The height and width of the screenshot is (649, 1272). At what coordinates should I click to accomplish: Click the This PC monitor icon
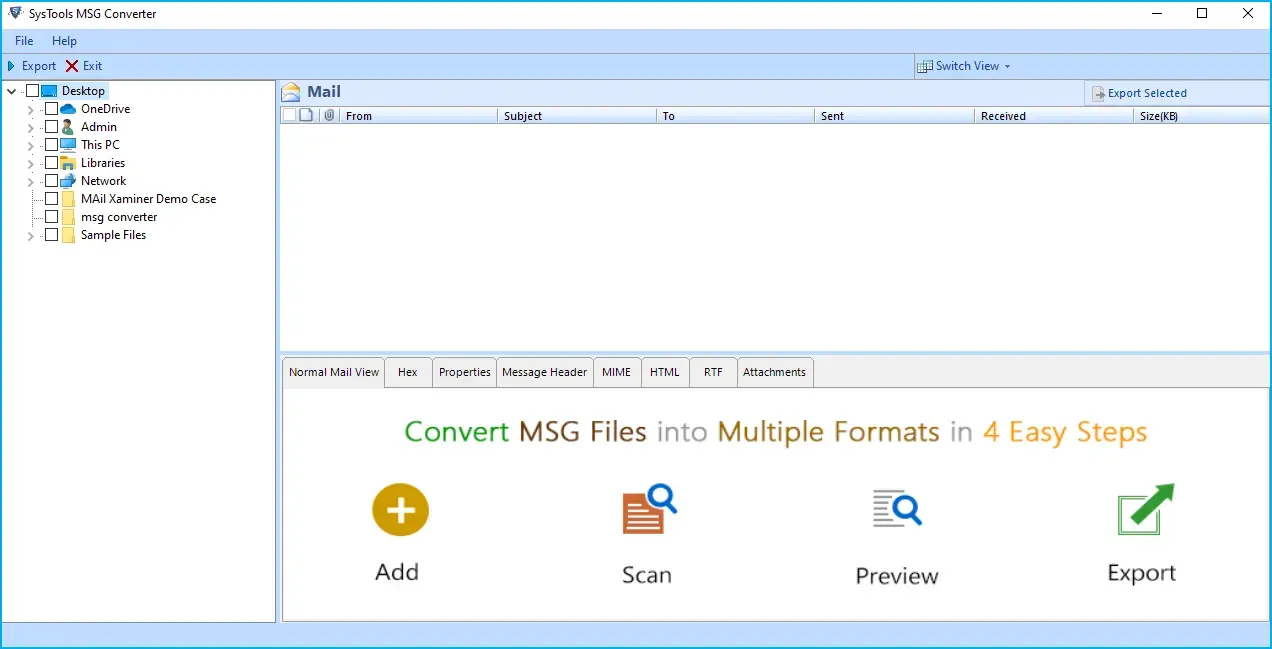pos(68,145)
